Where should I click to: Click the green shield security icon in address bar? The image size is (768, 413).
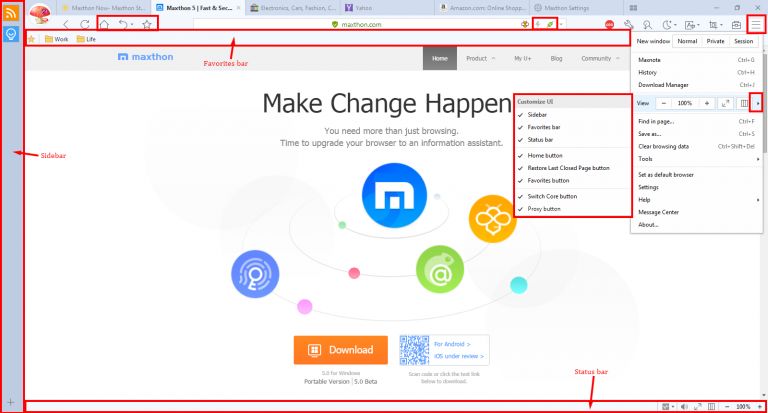(x=335, y=24)
